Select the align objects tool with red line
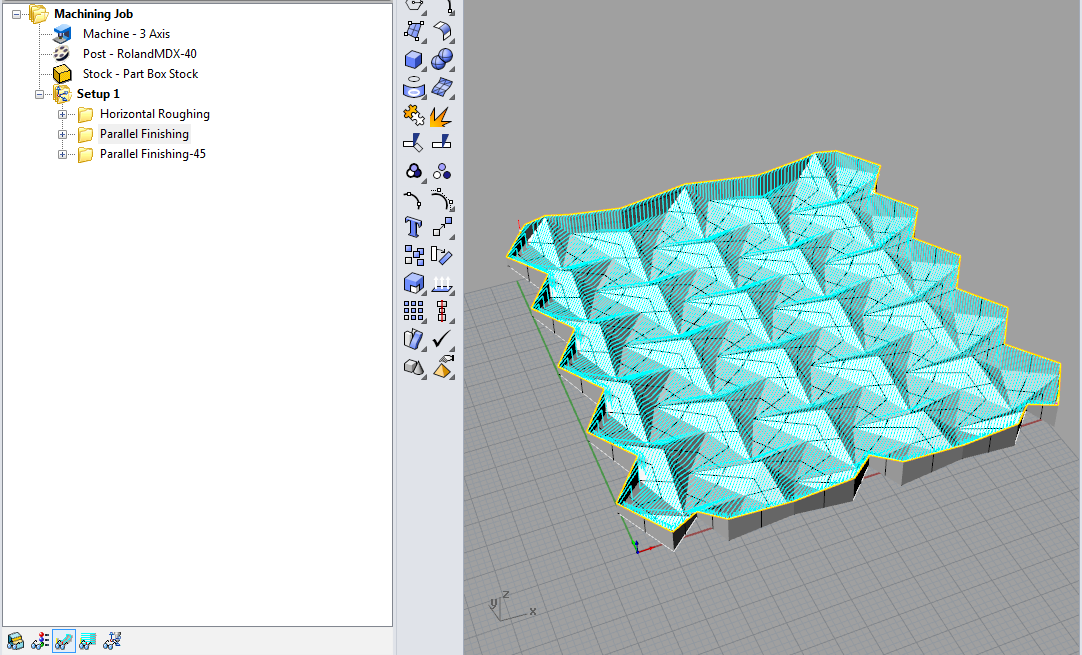Viewport: 1082px width, 655px height. 442,311
